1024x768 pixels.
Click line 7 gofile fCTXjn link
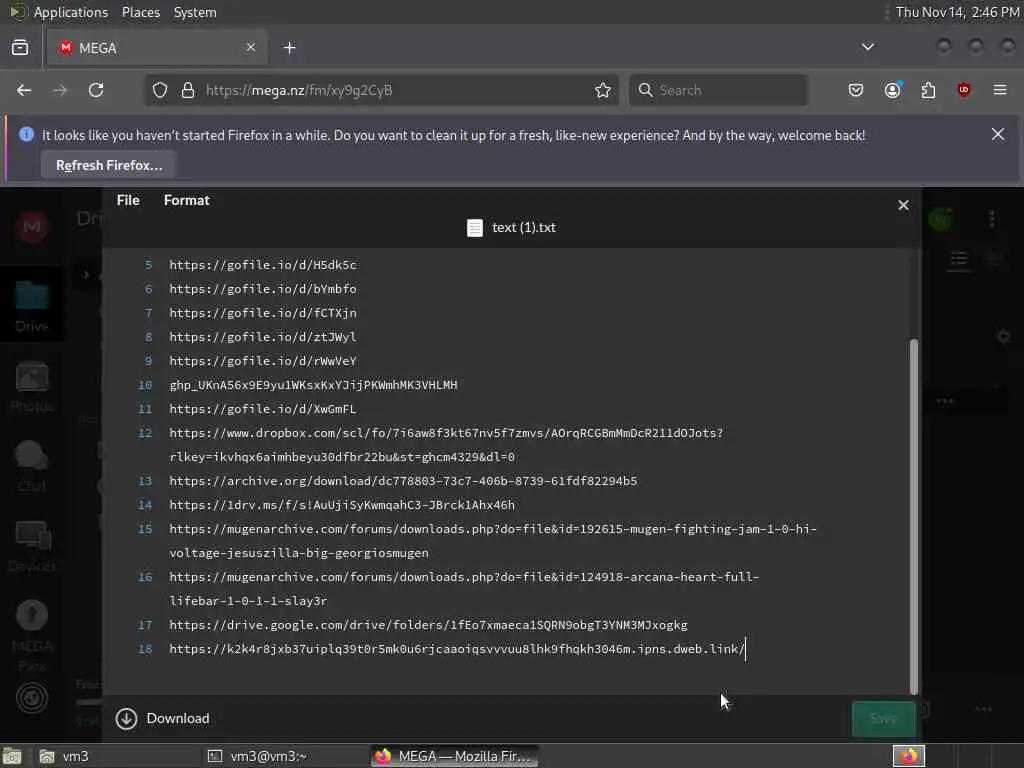click(x=263, y=313)
